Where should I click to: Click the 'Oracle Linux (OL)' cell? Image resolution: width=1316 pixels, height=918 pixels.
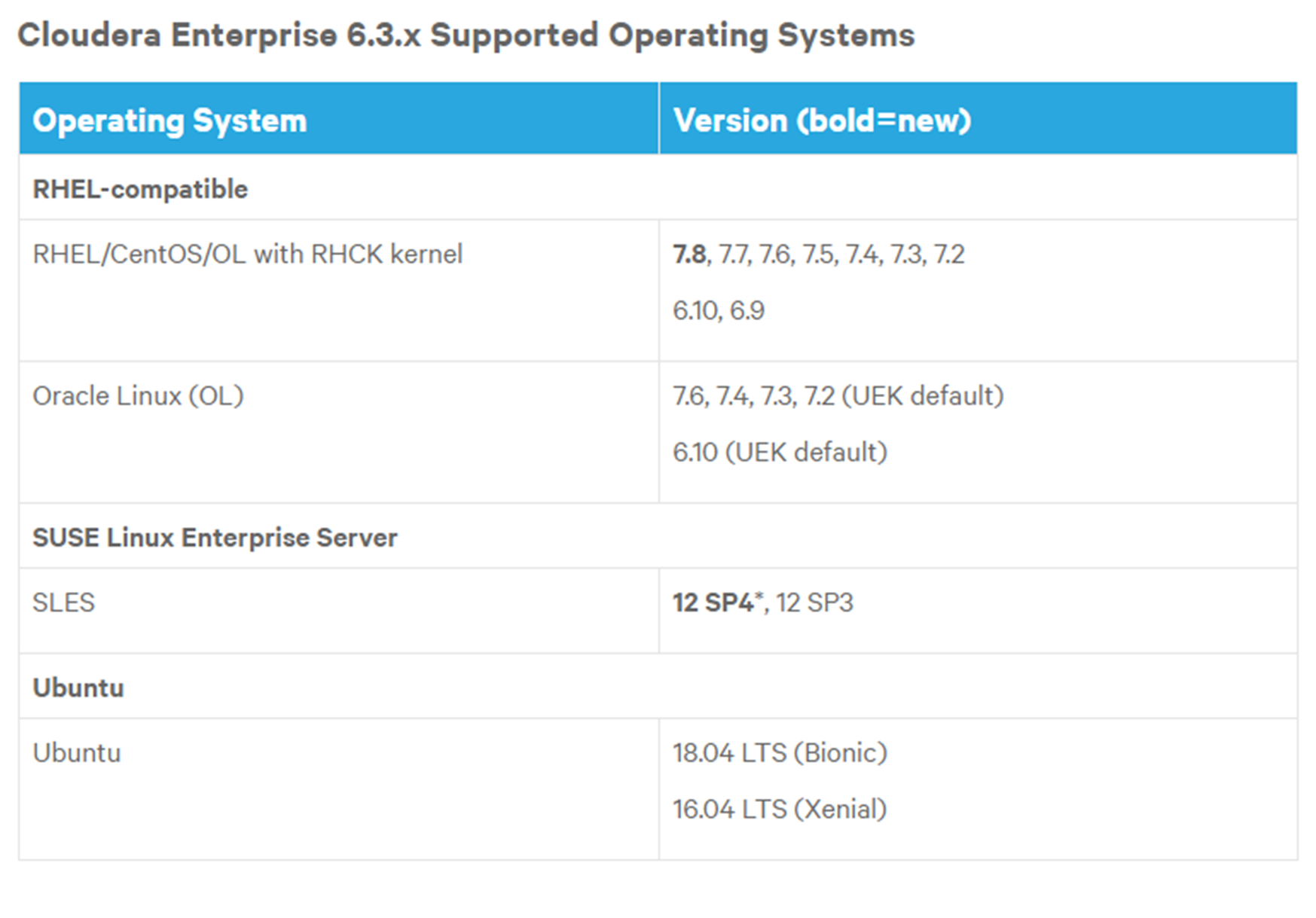[x=339, y=432]
